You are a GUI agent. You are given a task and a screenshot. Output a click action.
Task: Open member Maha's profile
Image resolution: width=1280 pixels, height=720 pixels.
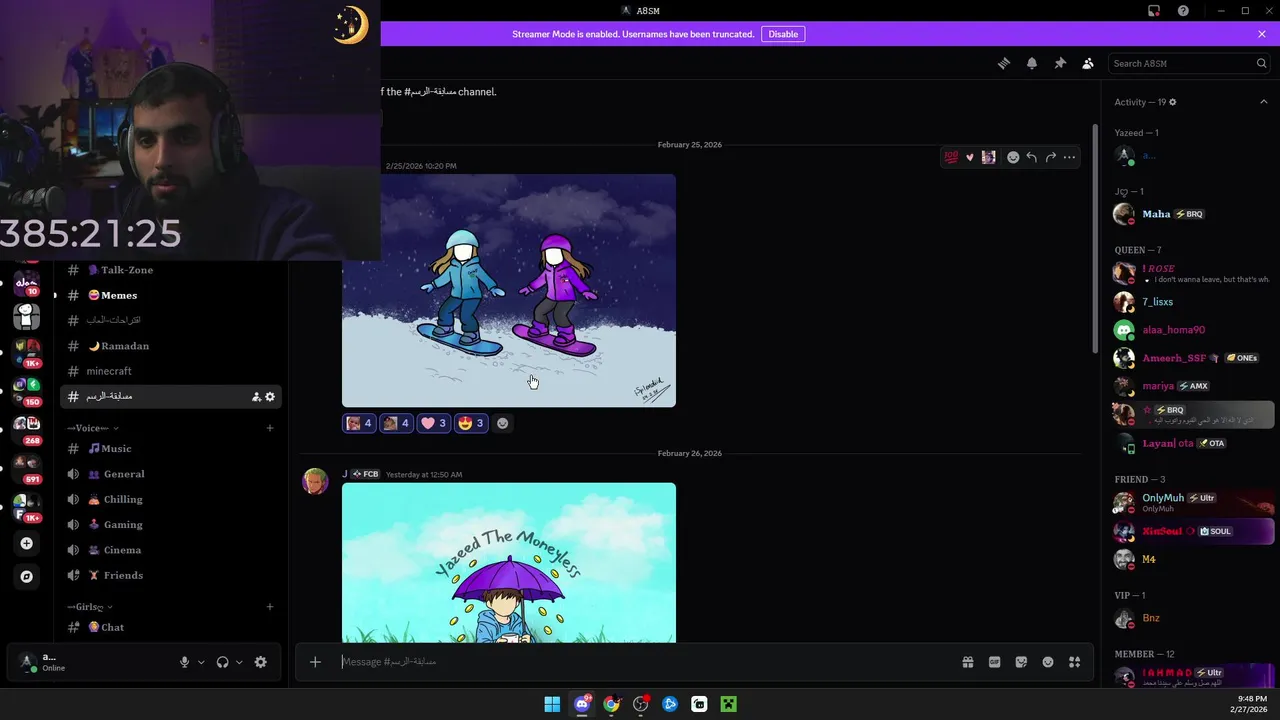coord(1192,214)
